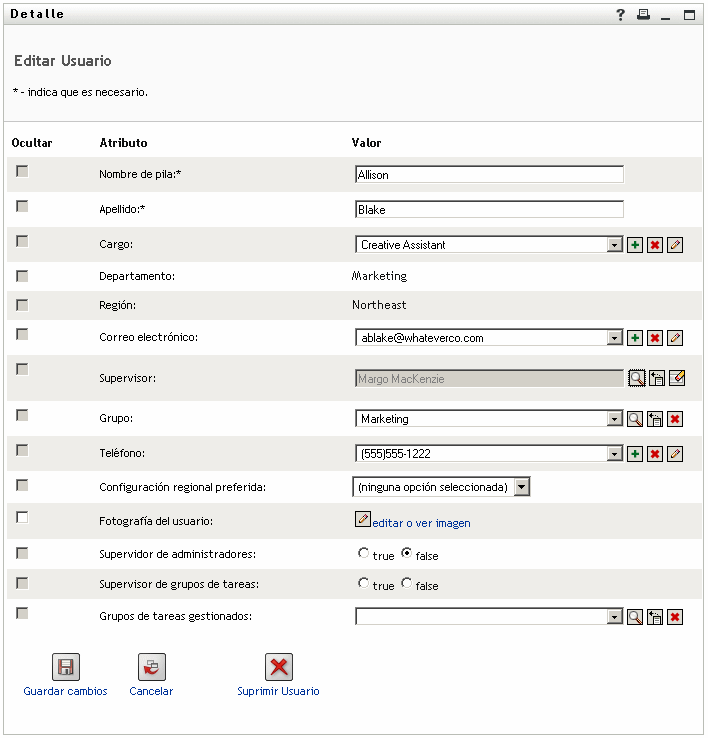Open the editar o ver imagen link
The image size is (708, 738).
tap(420, 523)
